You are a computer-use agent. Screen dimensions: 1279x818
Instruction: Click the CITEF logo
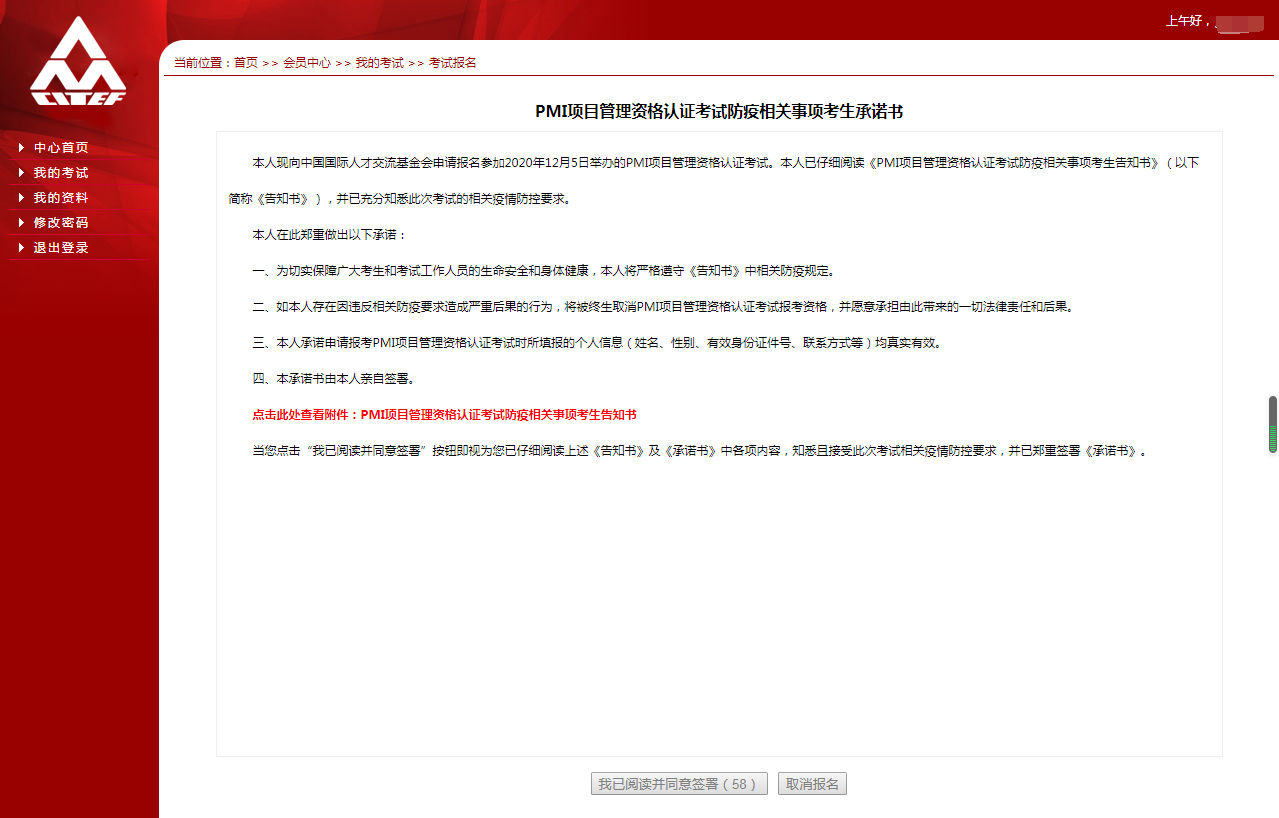click(x=78, y=60)
